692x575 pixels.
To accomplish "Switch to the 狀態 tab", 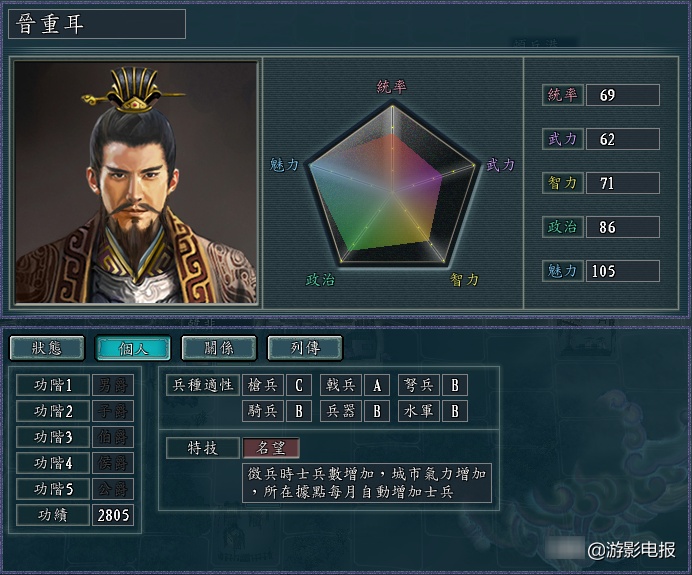I will point(47,348).
